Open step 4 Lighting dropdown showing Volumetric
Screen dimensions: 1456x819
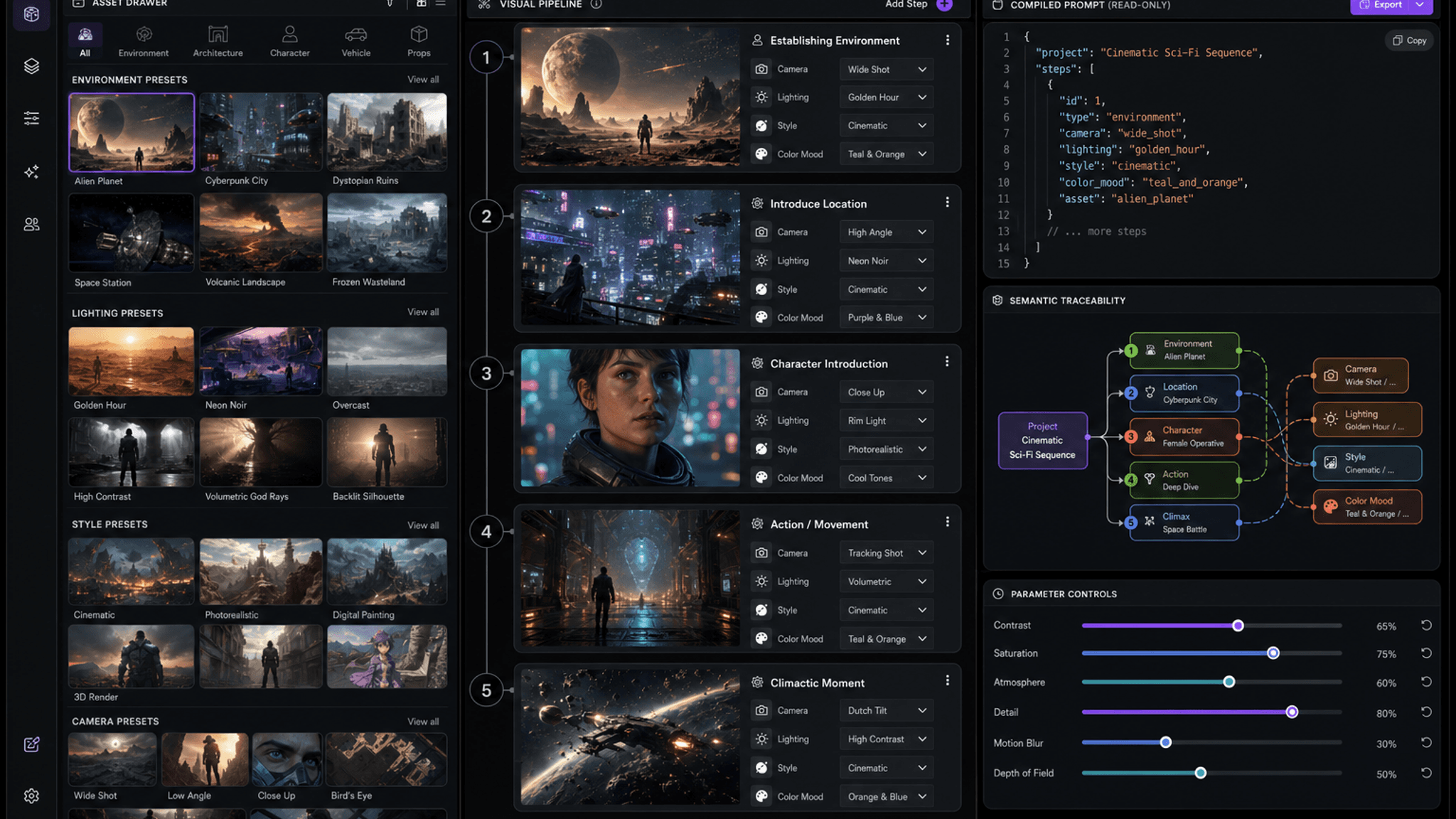click(886, 582)
